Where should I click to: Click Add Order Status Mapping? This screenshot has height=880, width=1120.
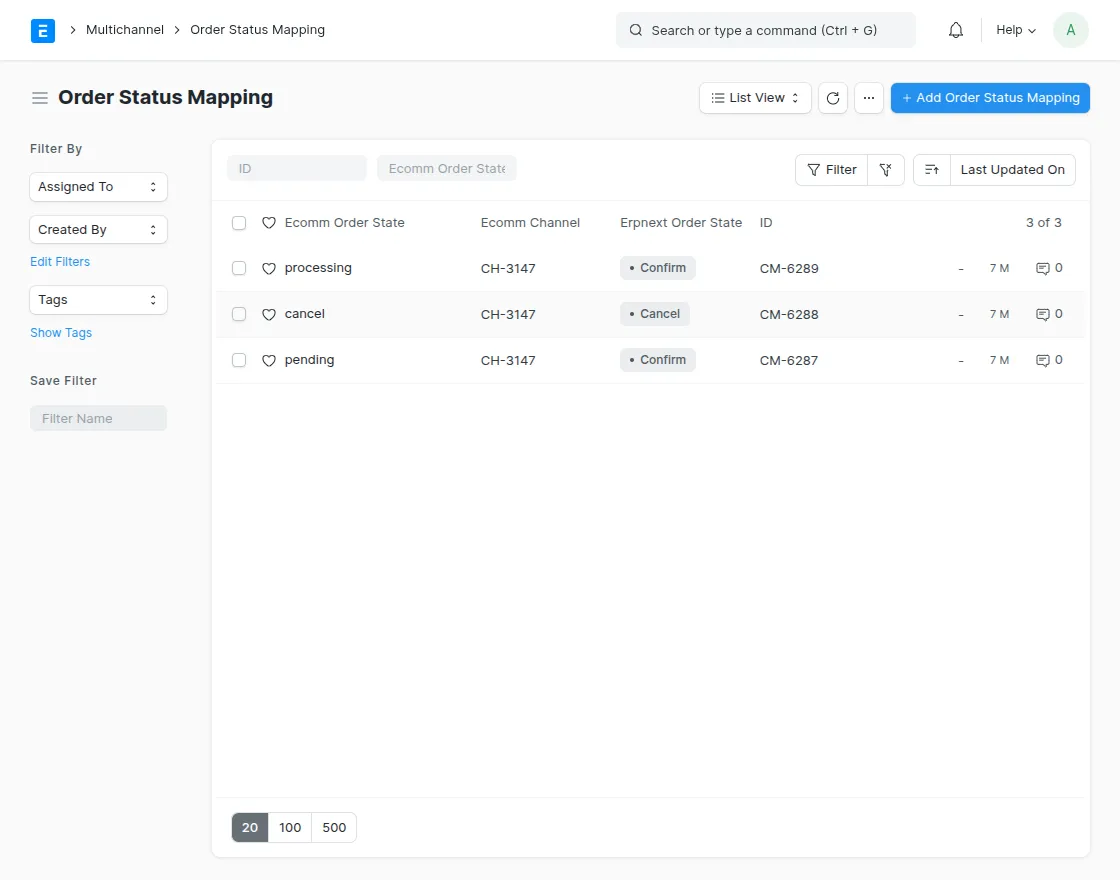[x=990, y=97]
